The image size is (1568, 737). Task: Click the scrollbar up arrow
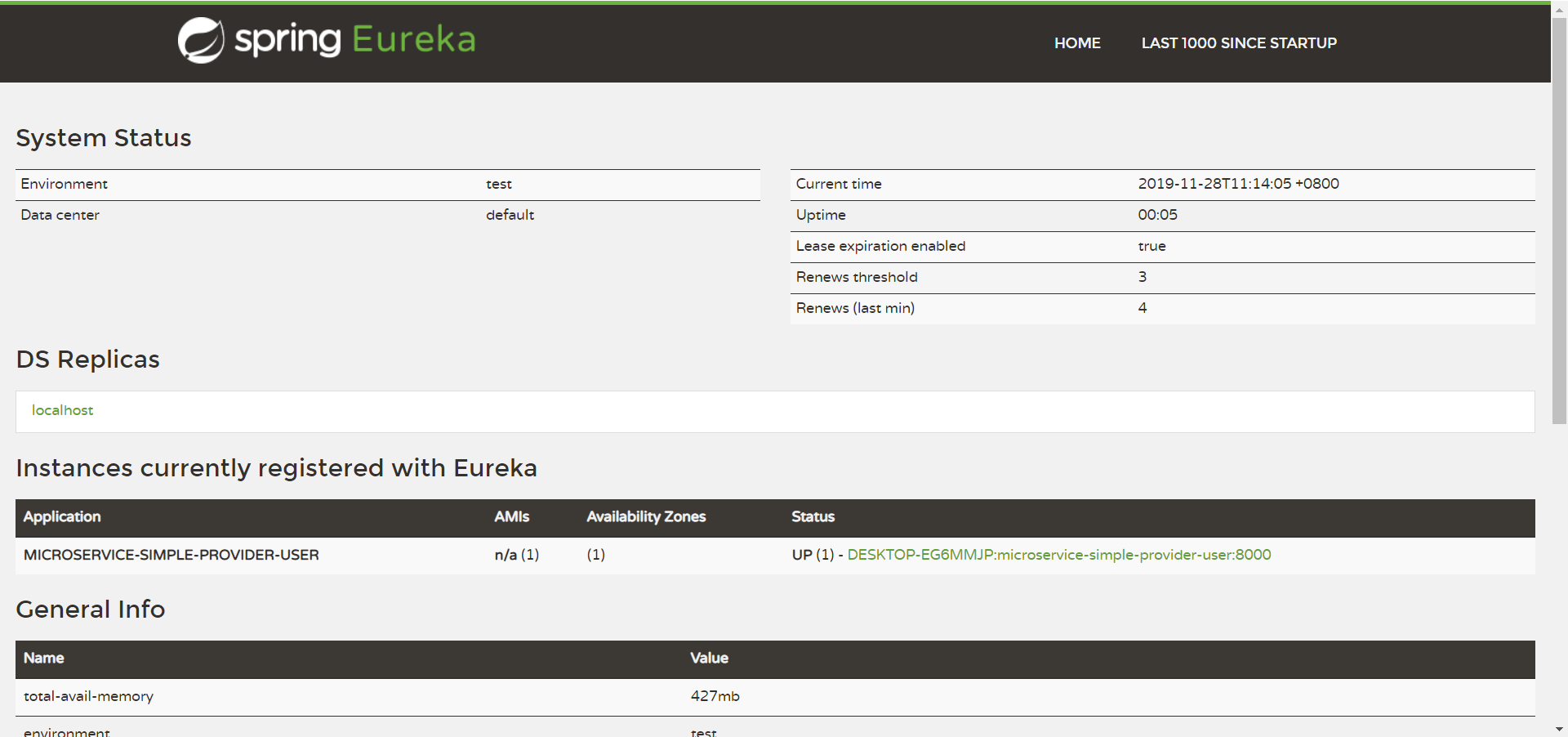(1559, 8)
